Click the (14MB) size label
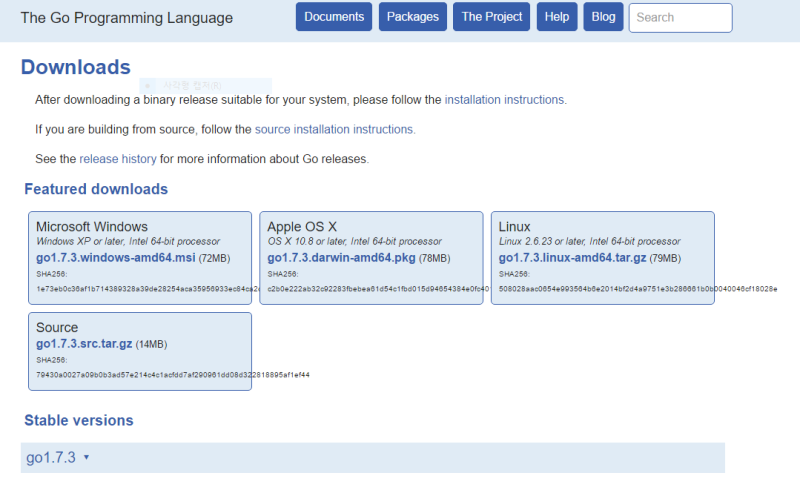Image resolution: width=800 pixels, height=493 pixels. pos(152,344)
